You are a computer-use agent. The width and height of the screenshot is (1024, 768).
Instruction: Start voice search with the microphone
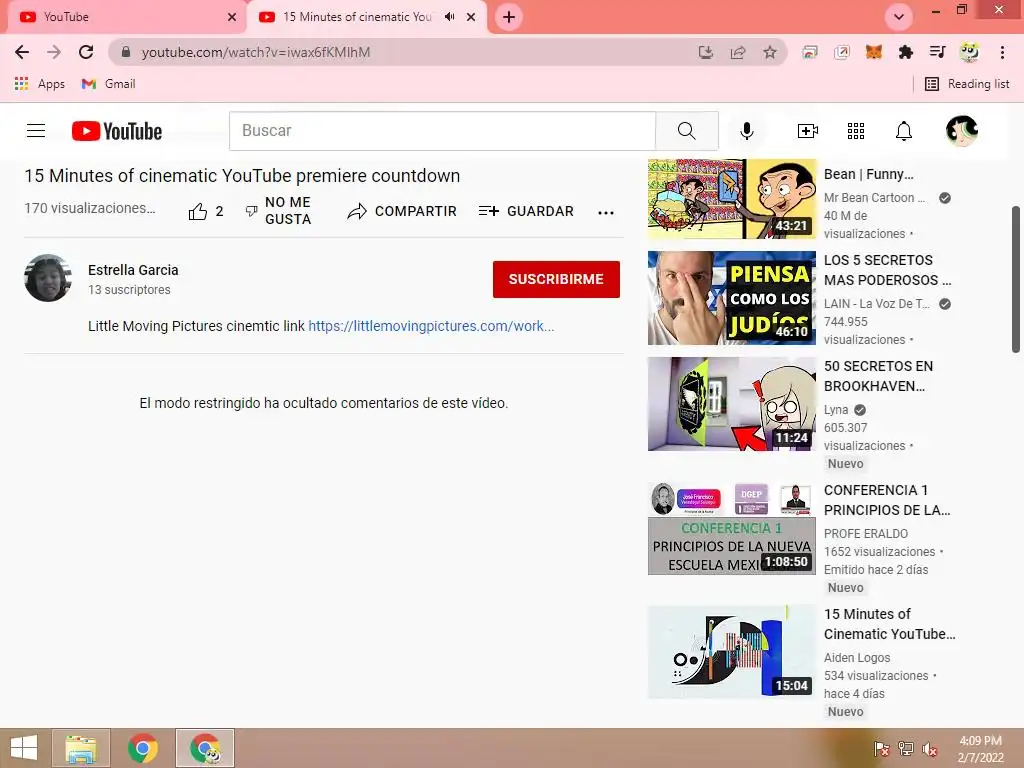click(746, 131)
